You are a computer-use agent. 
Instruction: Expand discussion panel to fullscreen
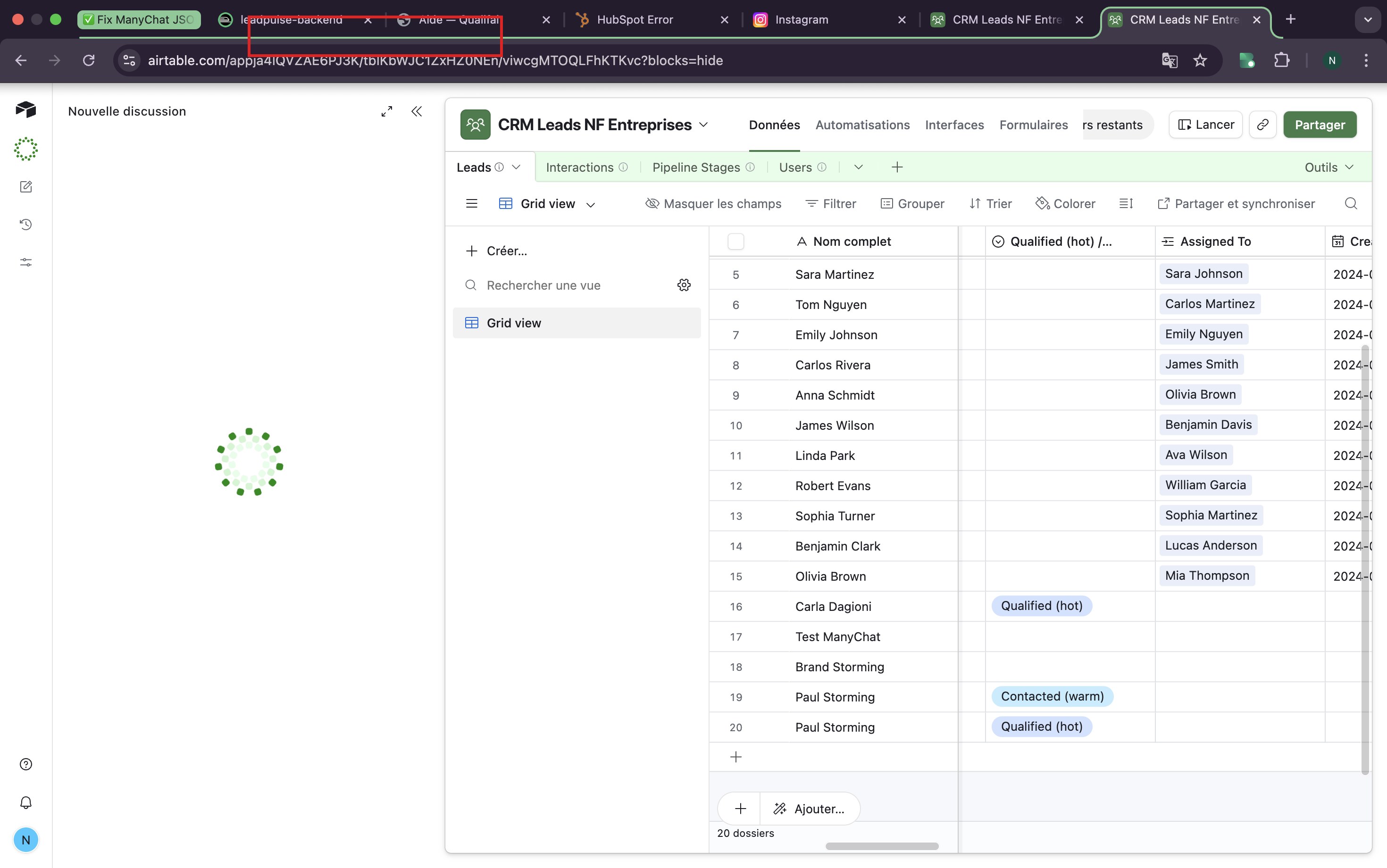tap(387, 111)
